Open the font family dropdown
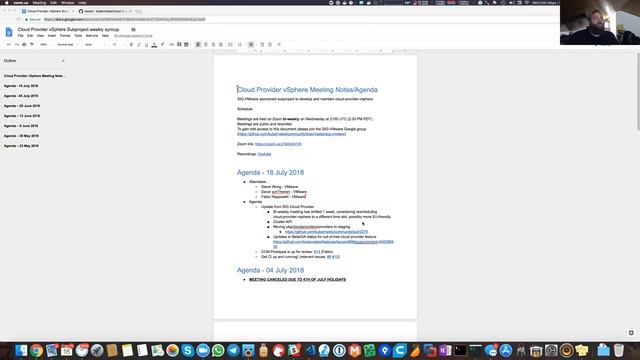Image resolution: width=640 pixels, height=360 pixels. point(95,44)
